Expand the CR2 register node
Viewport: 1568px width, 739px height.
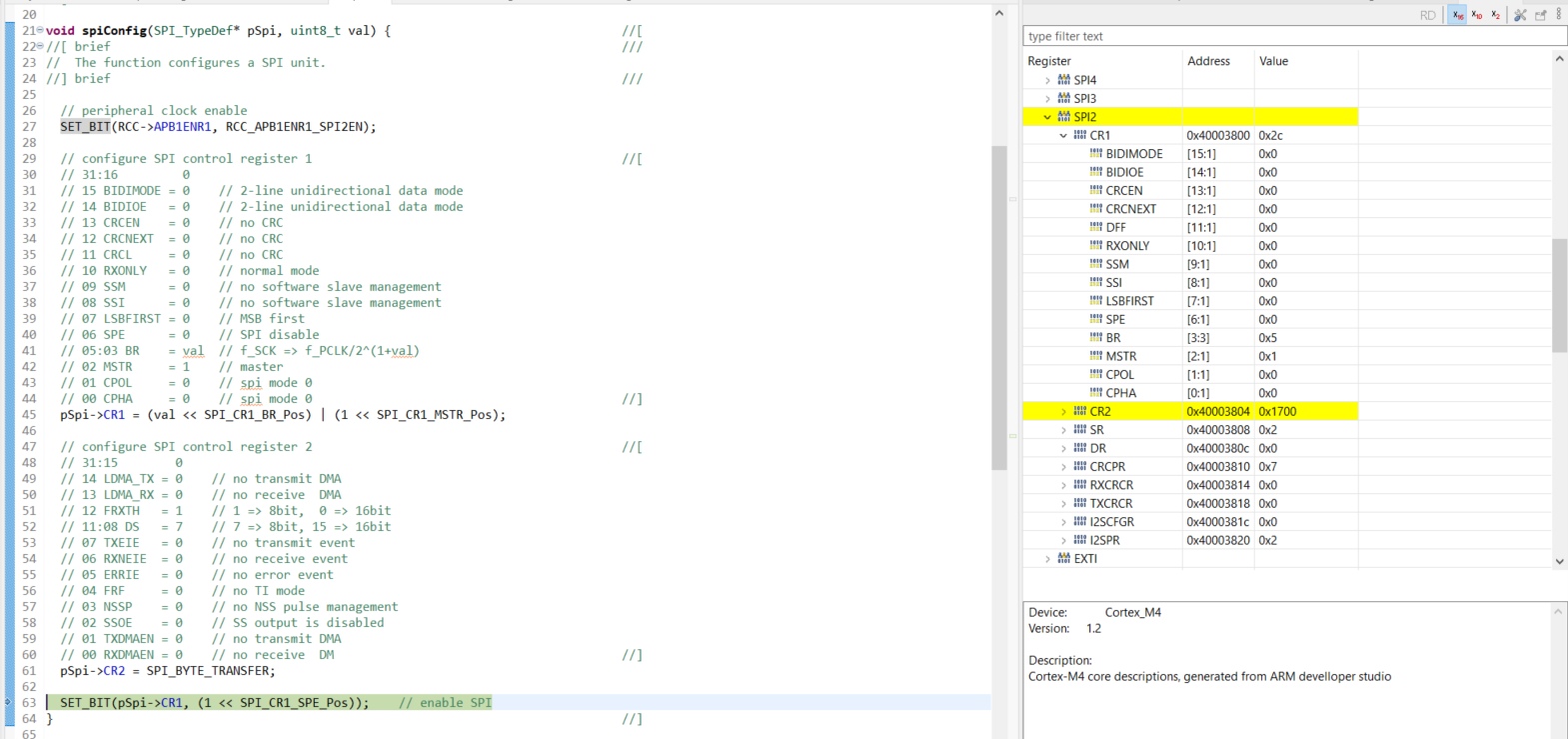1063,411
